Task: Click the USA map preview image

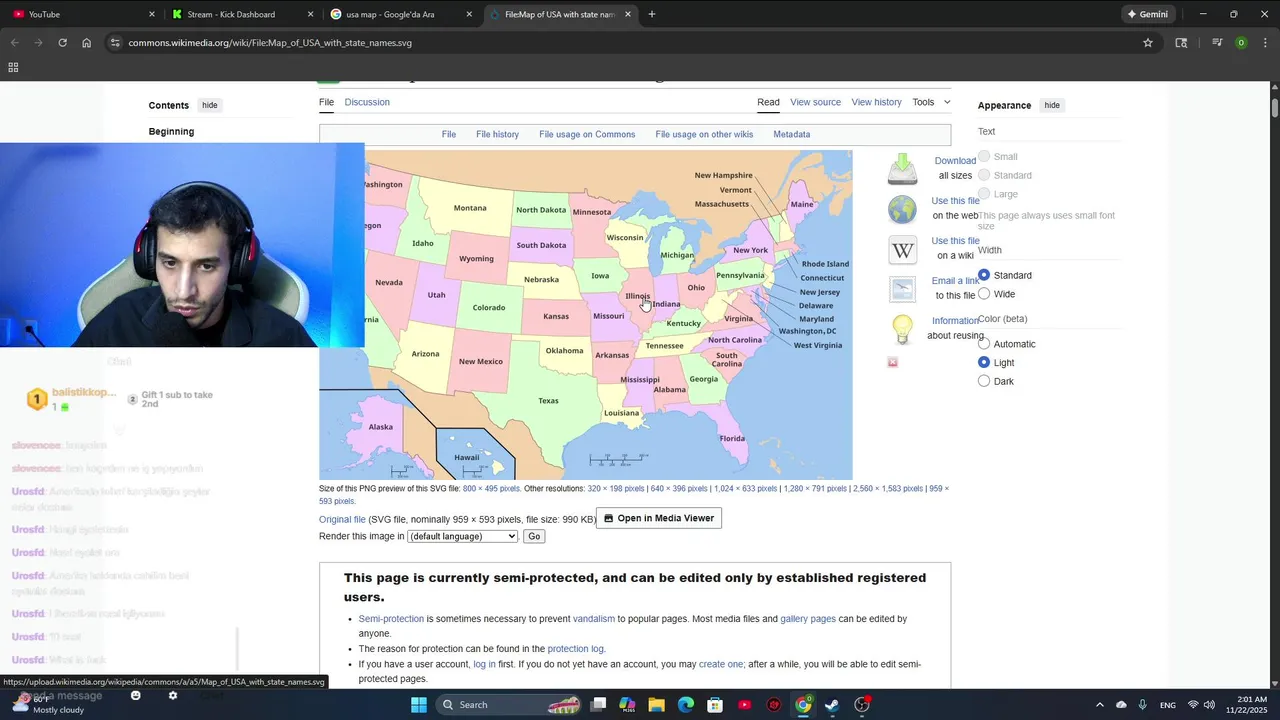Action: tap(585, 315)
